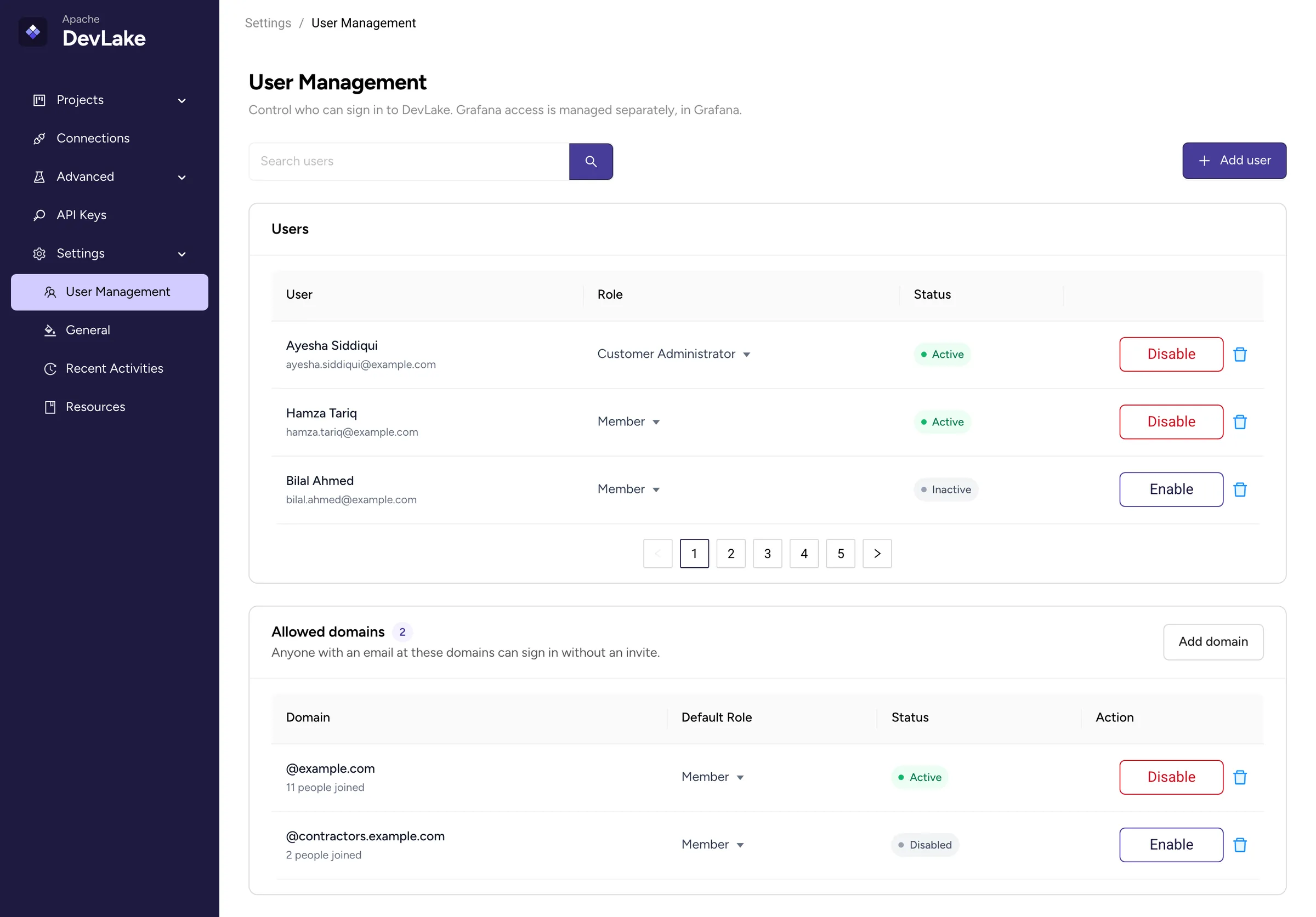Disable Ayesha Siddiqui's account
The width and height of the screenshot is (1316, 917).
1171,355
